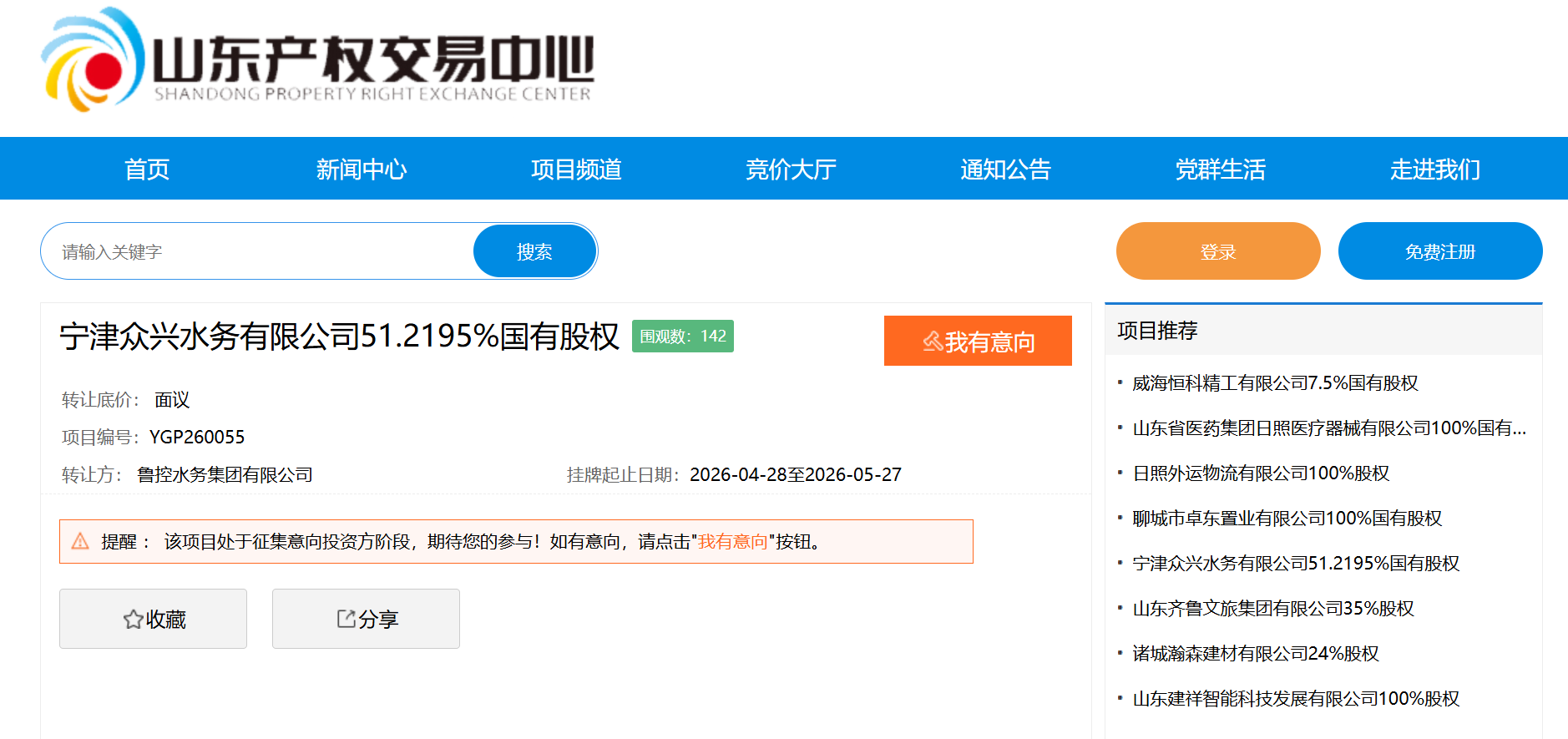Click the 分享 button
Screen dimensions: 1568x739
pos(366,619)
